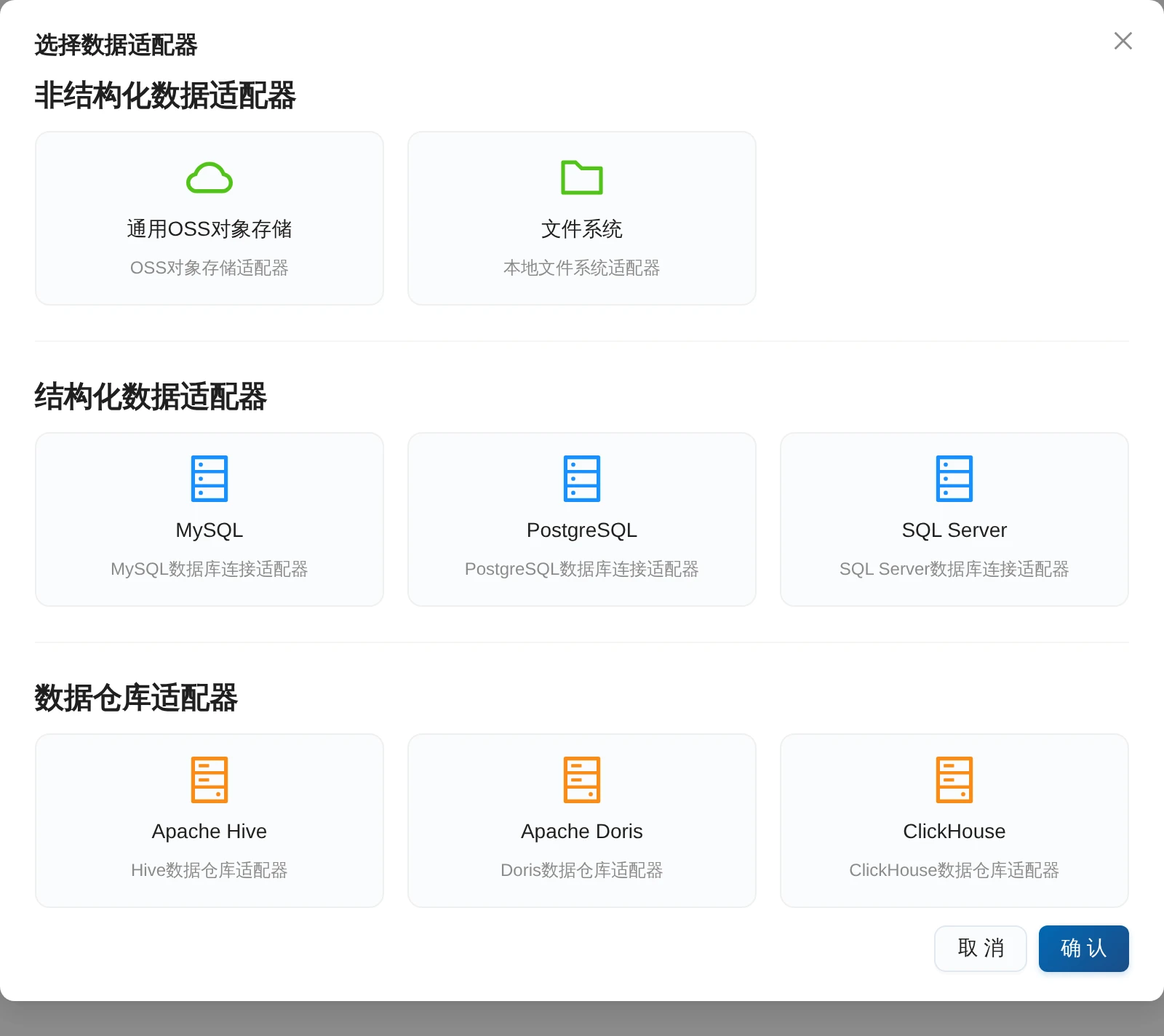Click the blue database icon above MySQL
This screenshot has width=1164, height=1036.
210,479
